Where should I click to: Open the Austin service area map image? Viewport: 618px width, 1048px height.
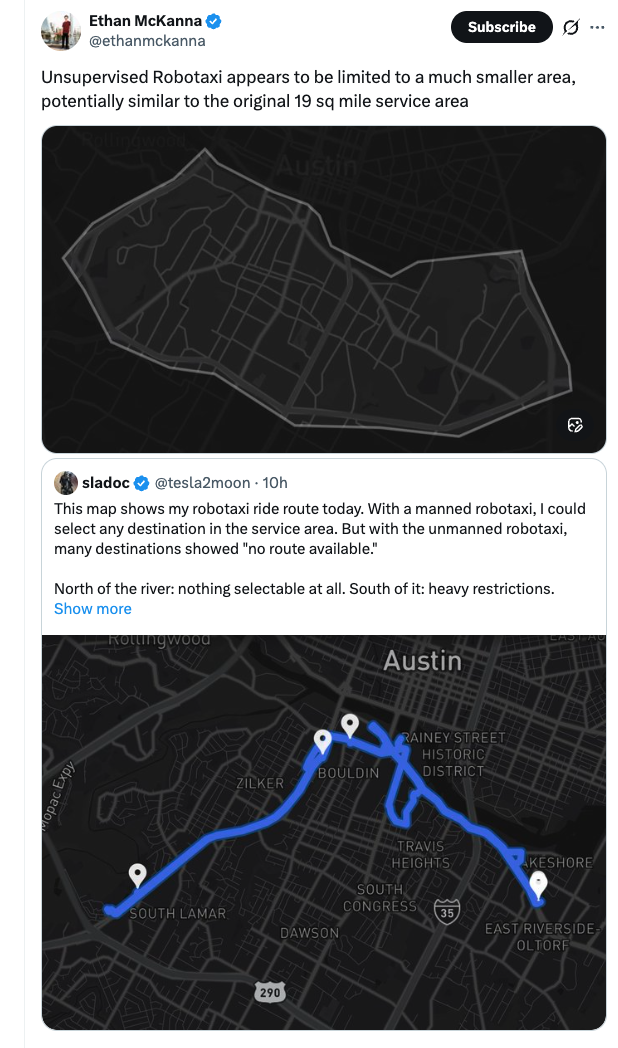click(323, 288)
